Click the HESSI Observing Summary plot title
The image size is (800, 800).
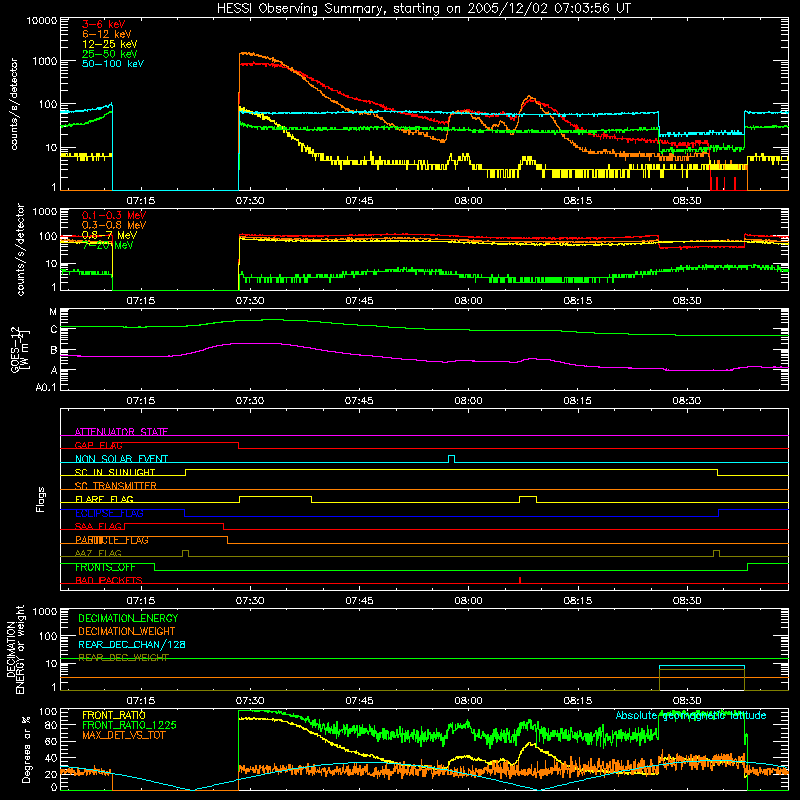pyautogui.click(x=424, y=9)
